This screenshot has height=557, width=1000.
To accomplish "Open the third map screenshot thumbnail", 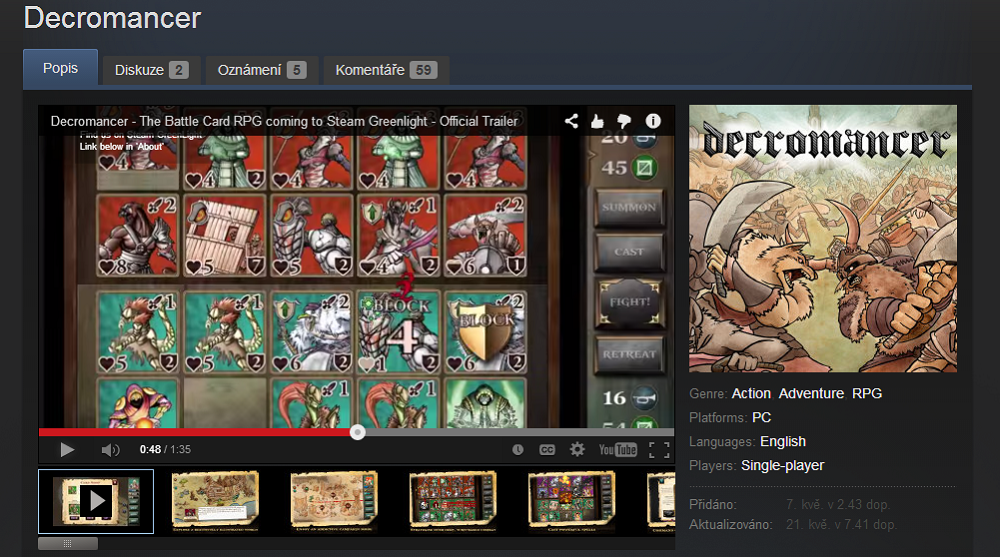I will point(334,501).
